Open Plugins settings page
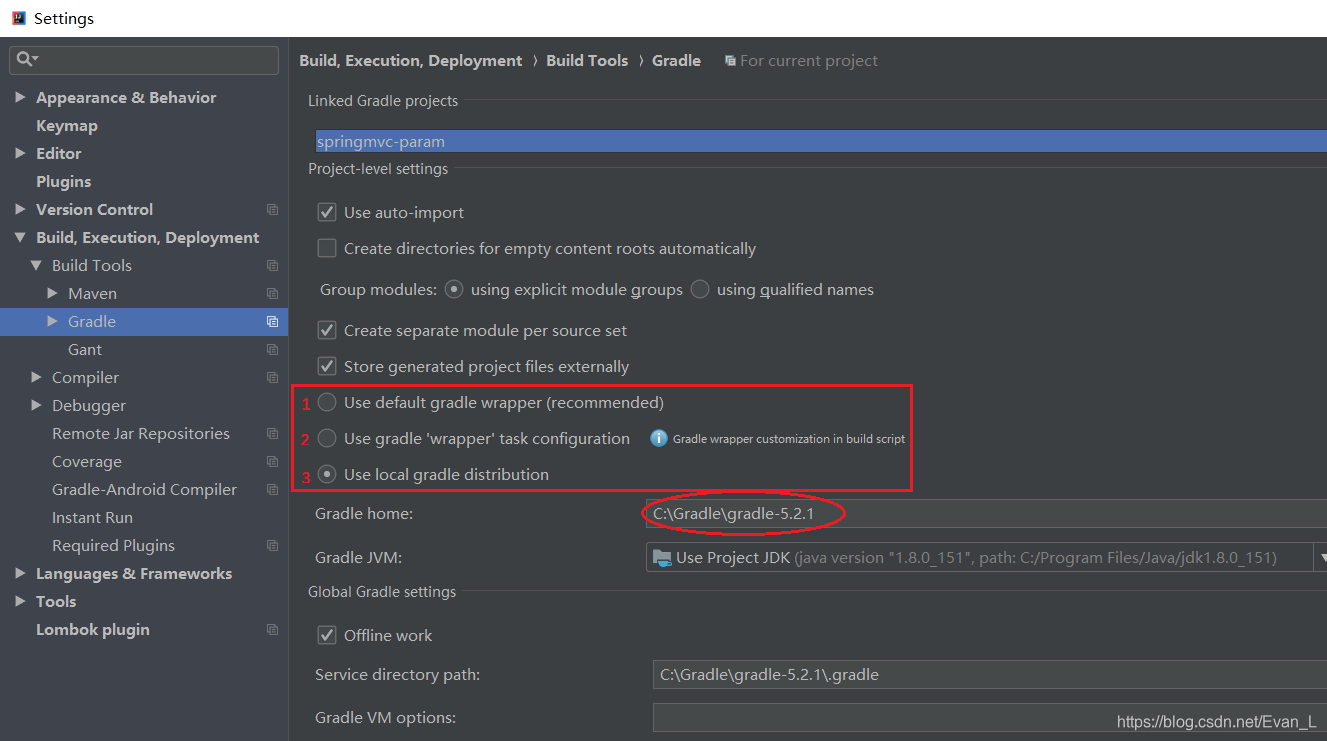This screenshot has height=741, width=1327. [63, 181]
